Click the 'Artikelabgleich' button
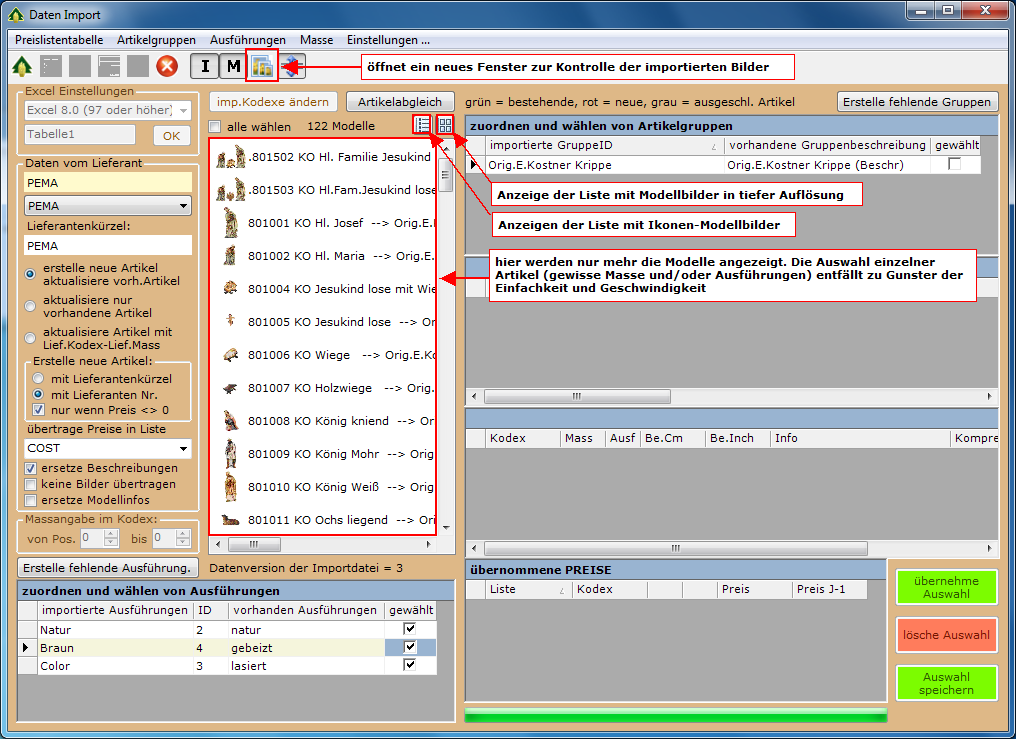Screen dimensions: 1016x739 (x=400, y=102)
